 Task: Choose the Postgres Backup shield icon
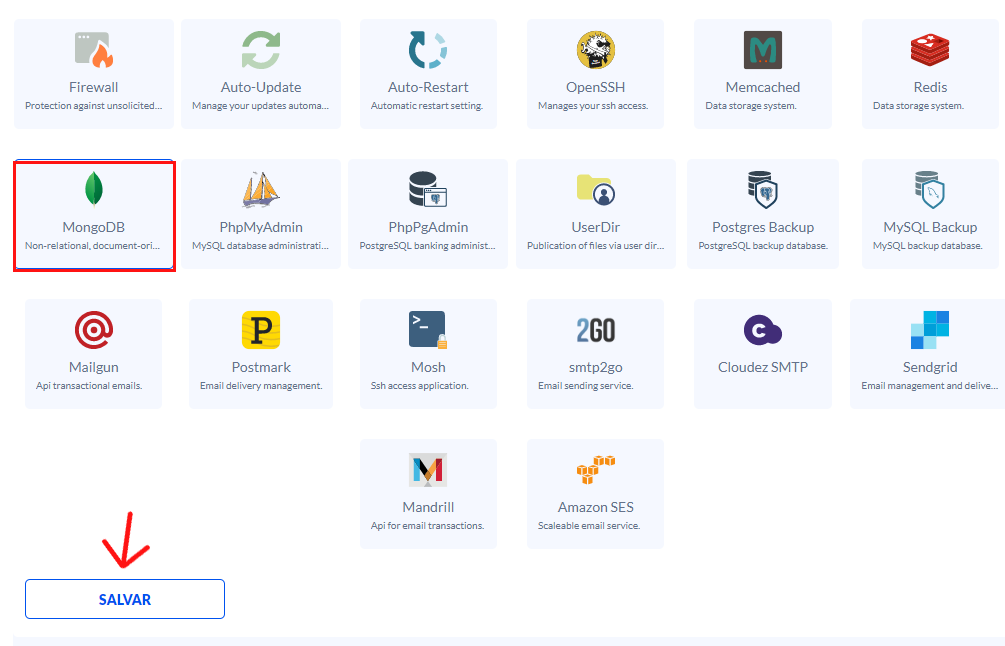point(763,189)
